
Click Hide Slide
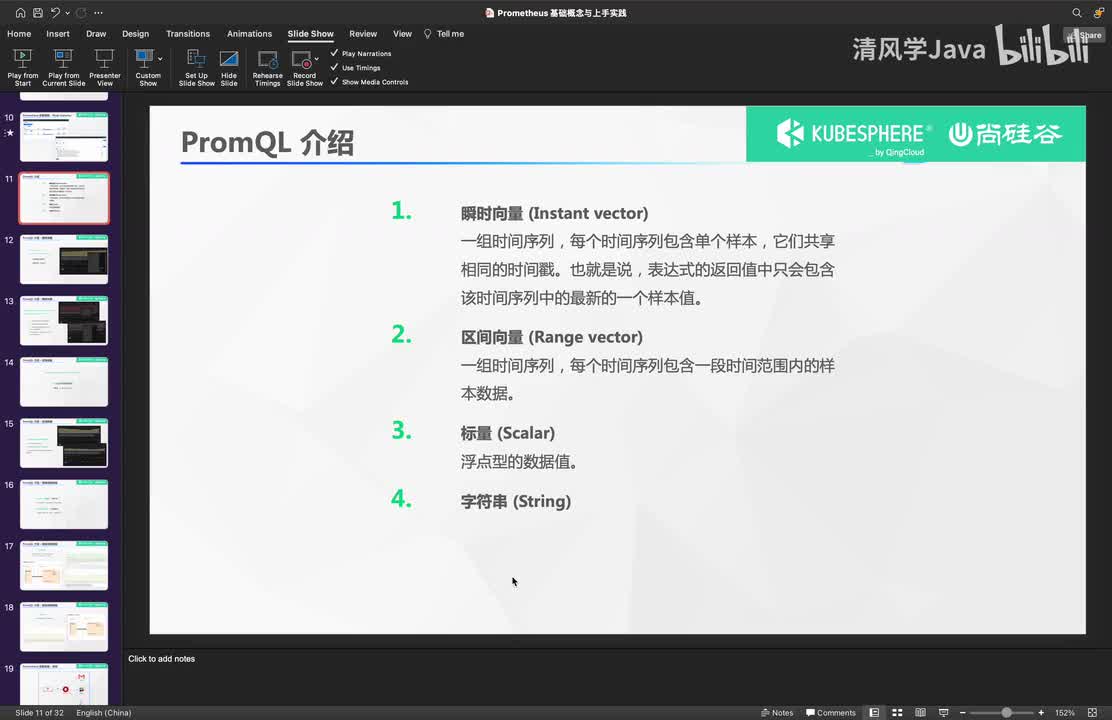[x=229, y=68]
